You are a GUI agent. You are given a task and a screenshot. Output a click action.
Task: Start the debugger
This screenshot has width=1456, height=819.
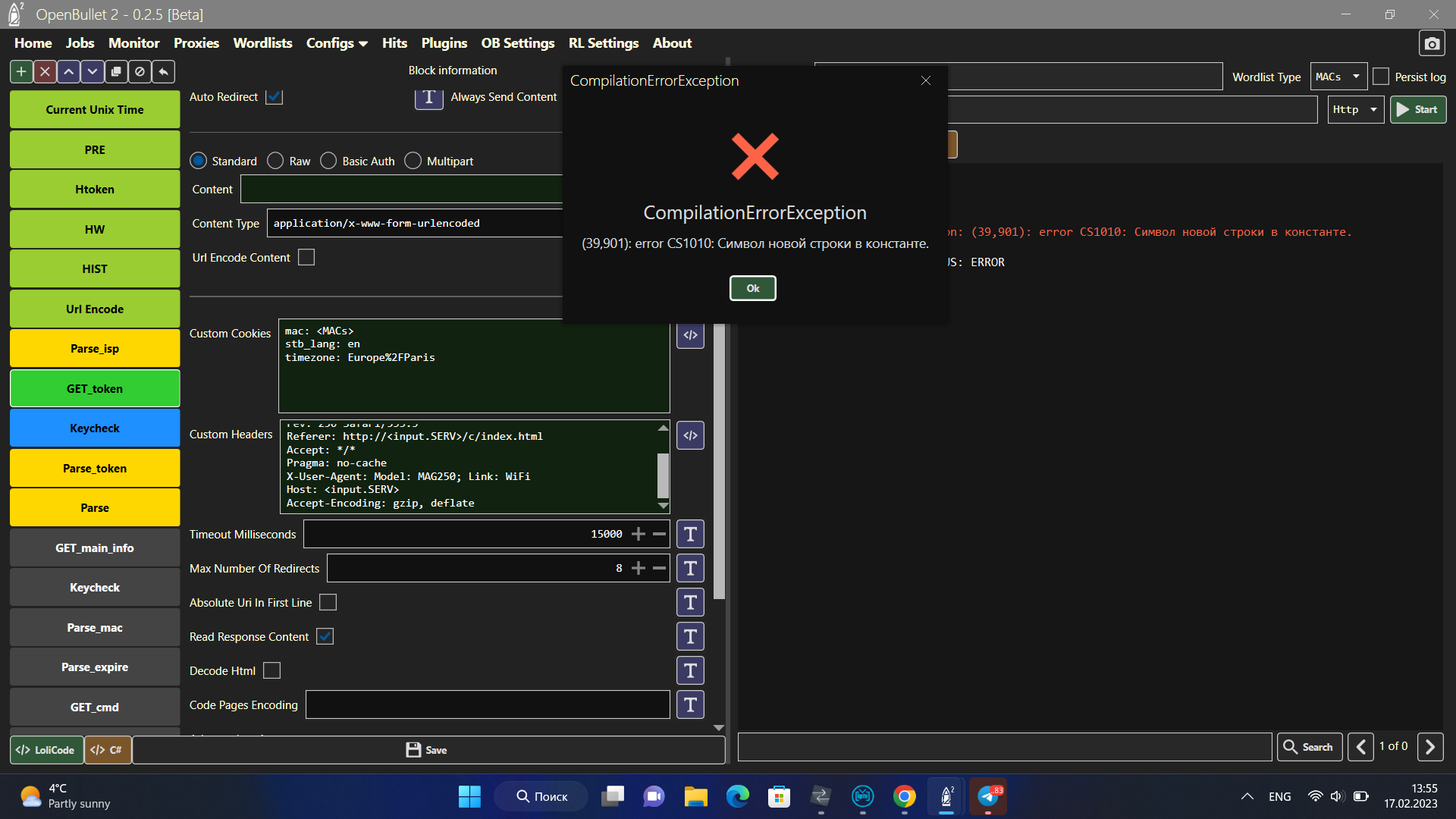(1418, 109)
